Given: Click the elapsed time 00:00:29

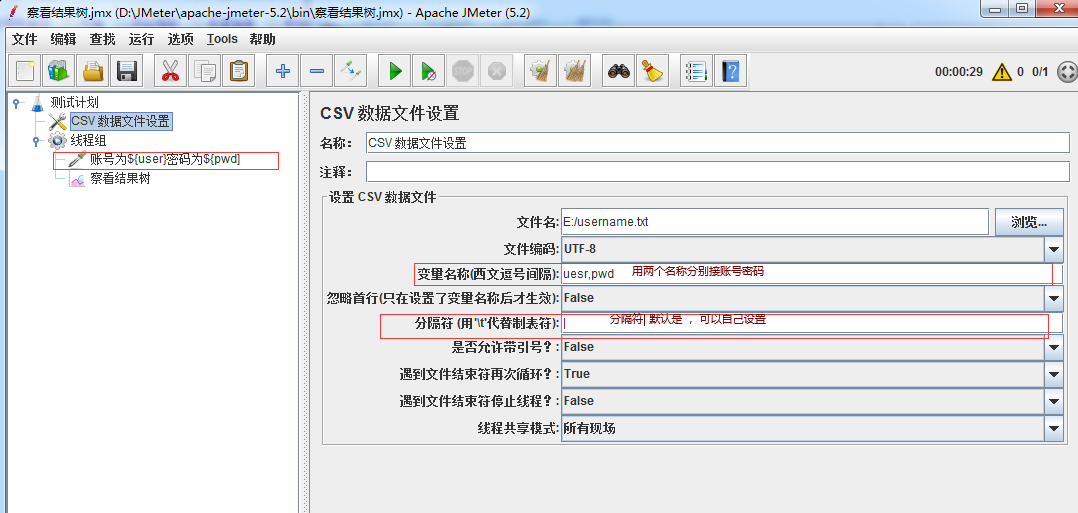Looking at the screenshot, I should [x=958, y=72].
